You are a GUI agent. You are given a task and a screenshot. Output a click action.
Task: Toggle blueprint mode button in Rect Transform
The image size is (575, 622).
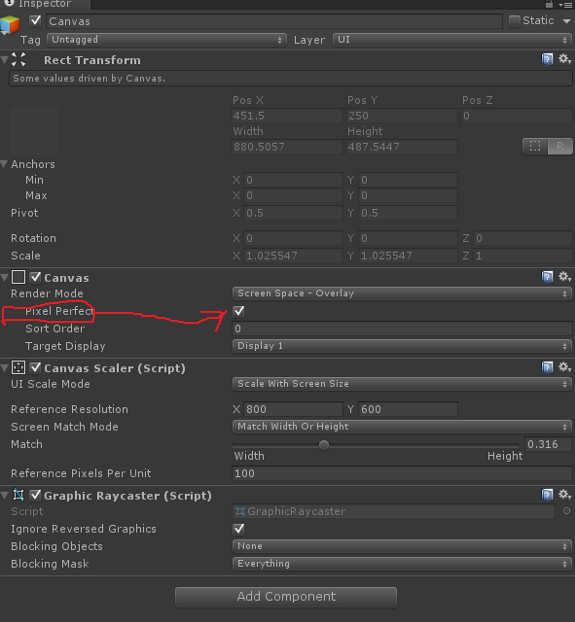[x=535, y=146]
